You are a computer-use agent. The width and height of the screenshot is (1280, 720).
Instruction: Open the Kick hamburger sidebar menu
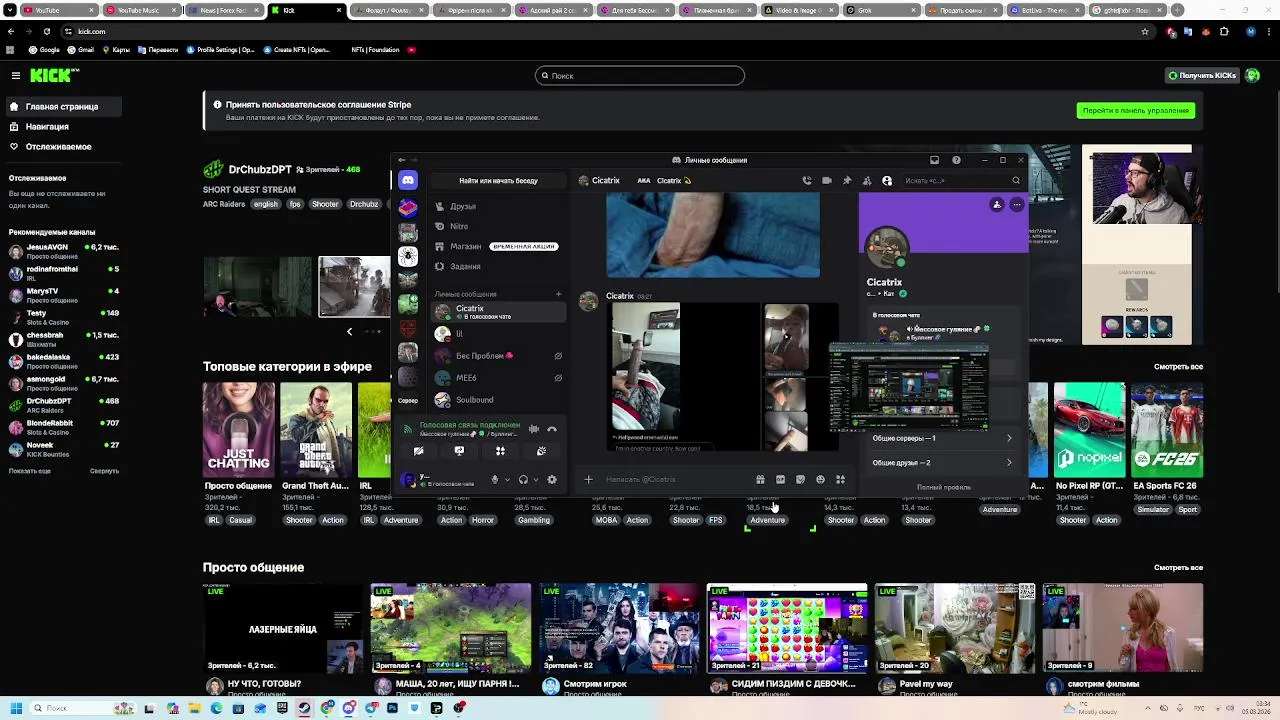[15, 75]
